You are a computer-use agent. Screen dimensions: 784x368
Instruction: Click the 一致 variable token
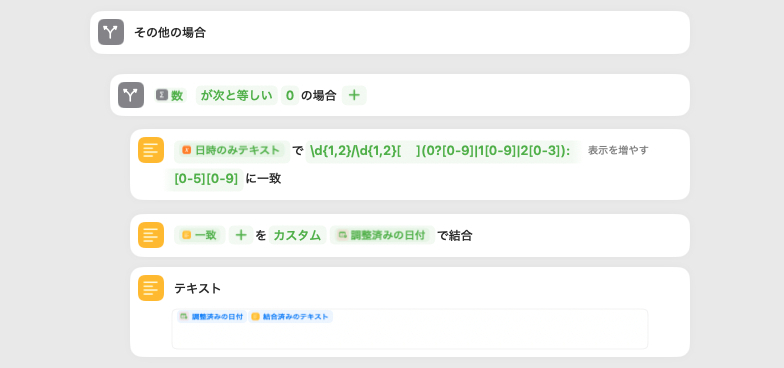coord(200,235)
